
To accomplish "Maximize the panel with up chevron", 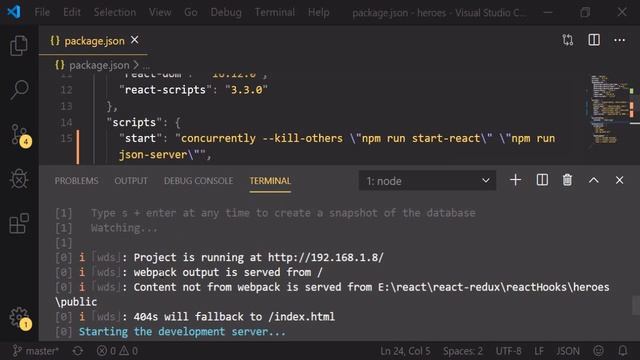I will tap(593, 180).
